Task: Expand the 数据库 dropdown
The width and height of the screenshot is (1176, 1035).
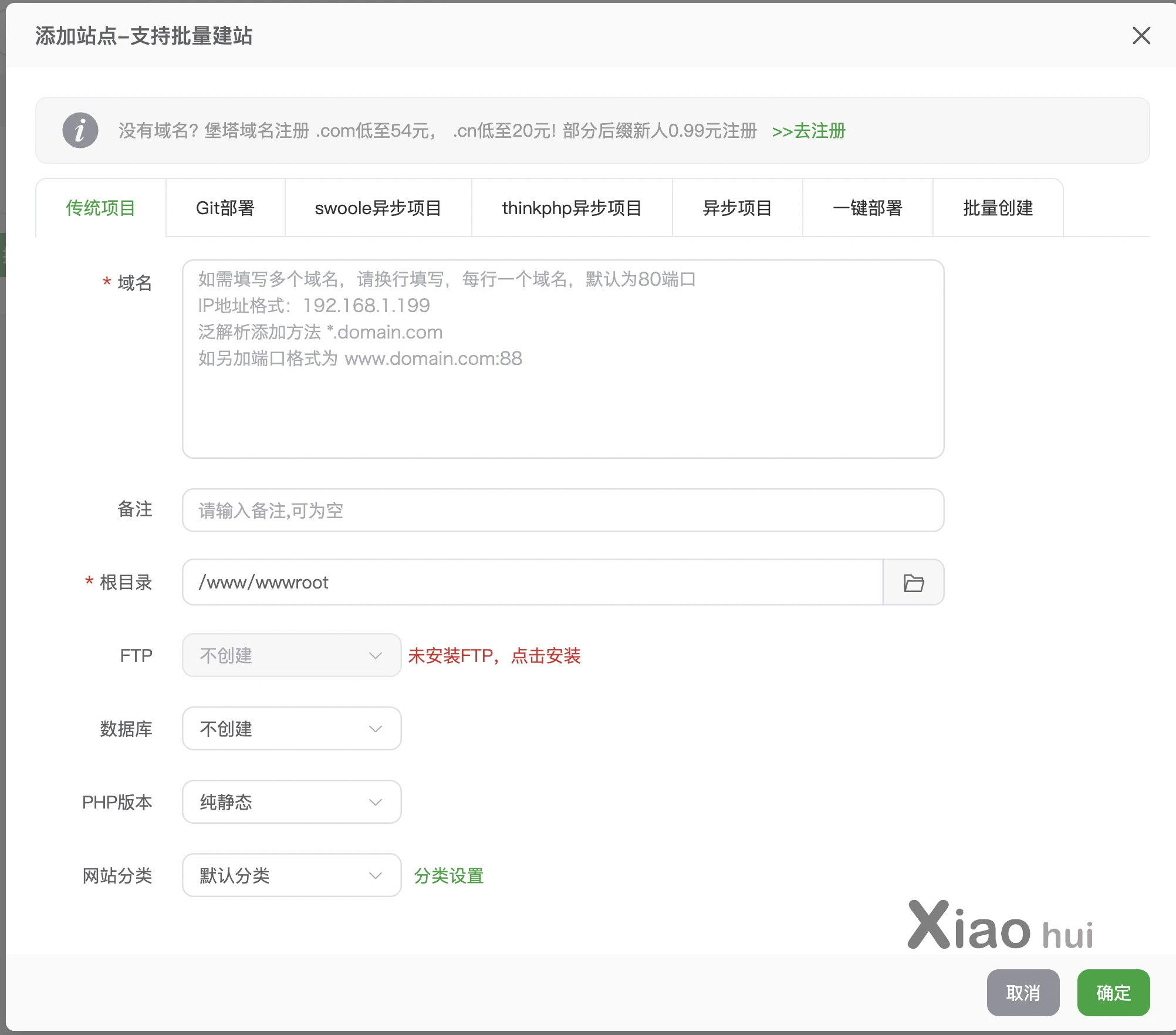Action: 291,729
